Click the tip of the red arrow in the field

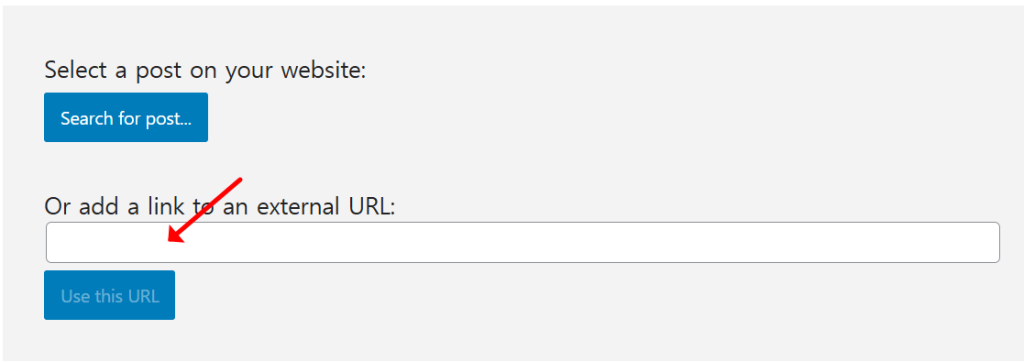pos(170,240)
